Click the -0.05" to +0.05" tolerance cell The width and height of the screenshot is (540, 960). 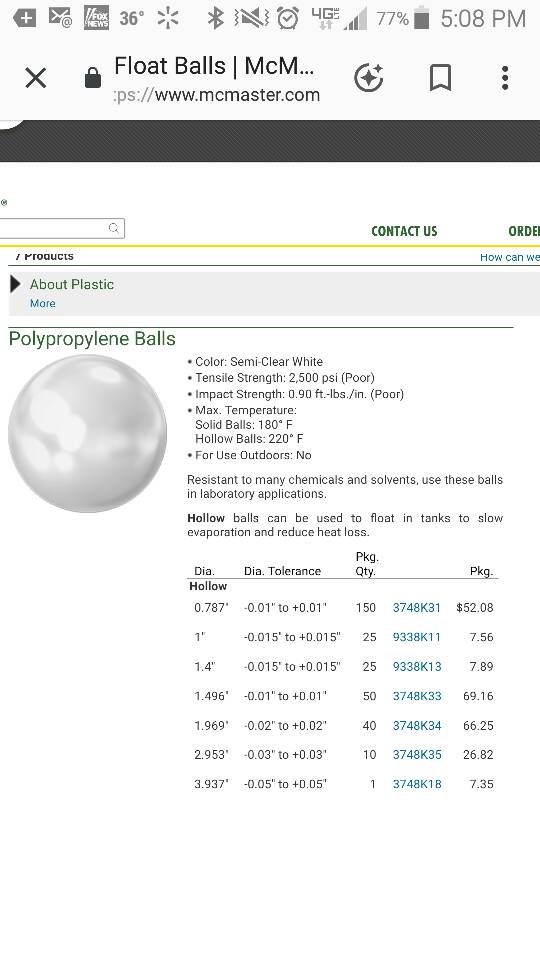tap(285, 784)
